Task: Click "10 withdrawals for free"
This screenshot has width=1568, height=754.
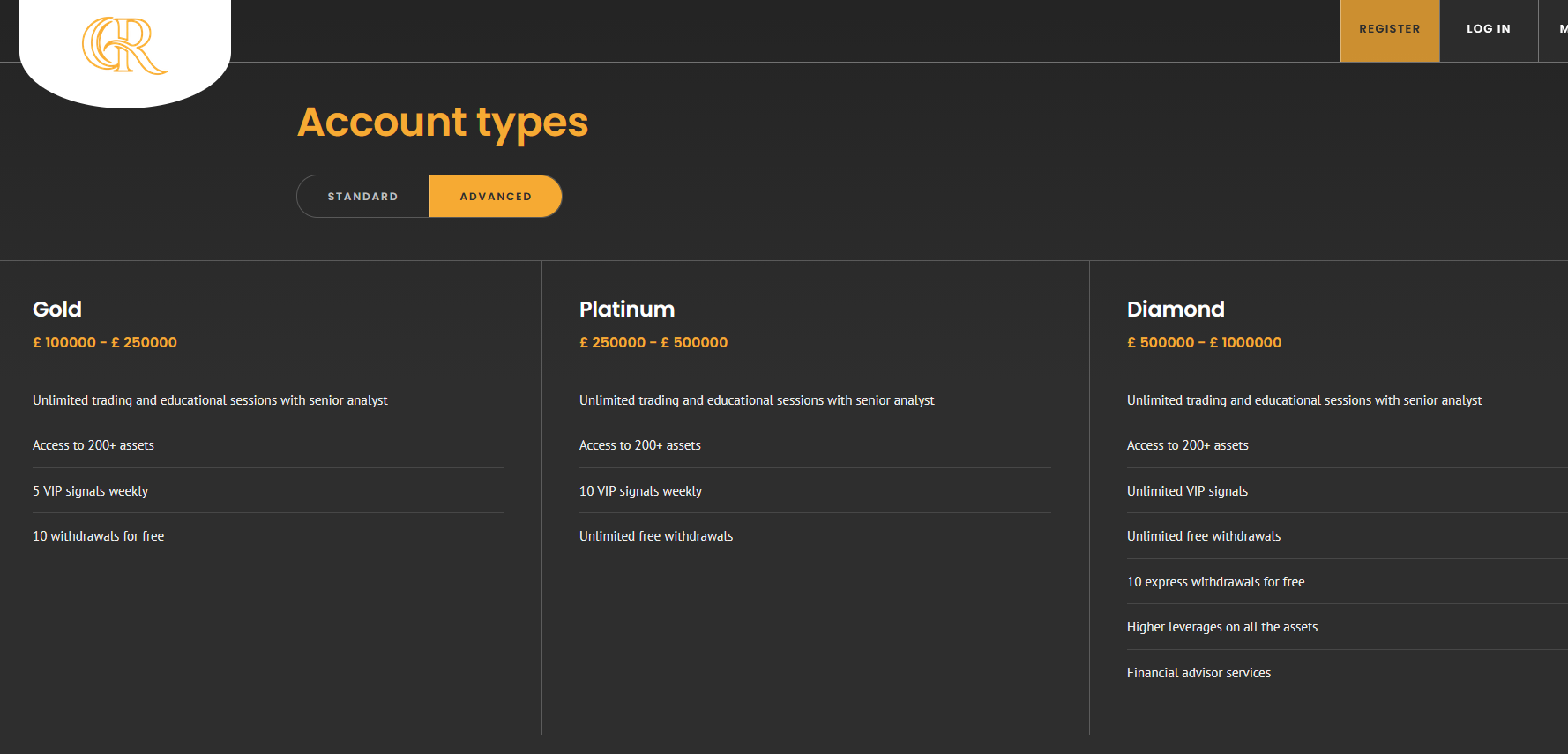Action: pyautogui.click(x=98, y=536)
